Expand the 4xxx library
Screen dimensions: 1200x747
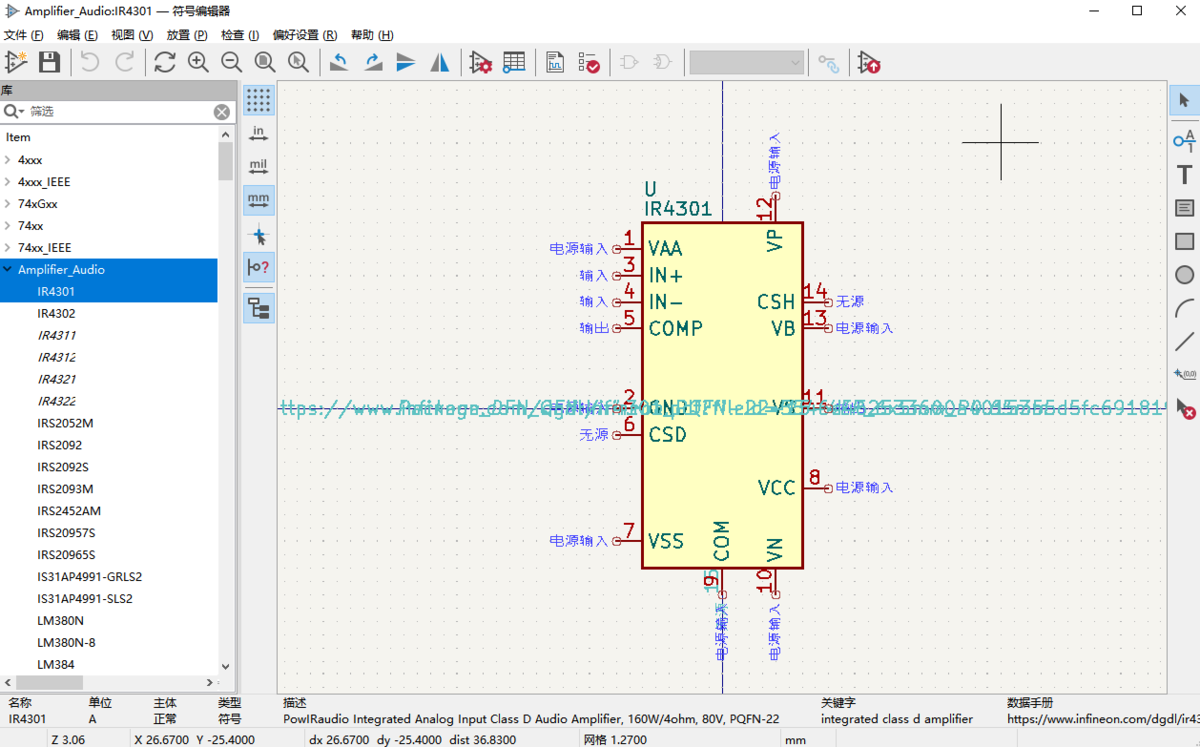pos(9,159)
